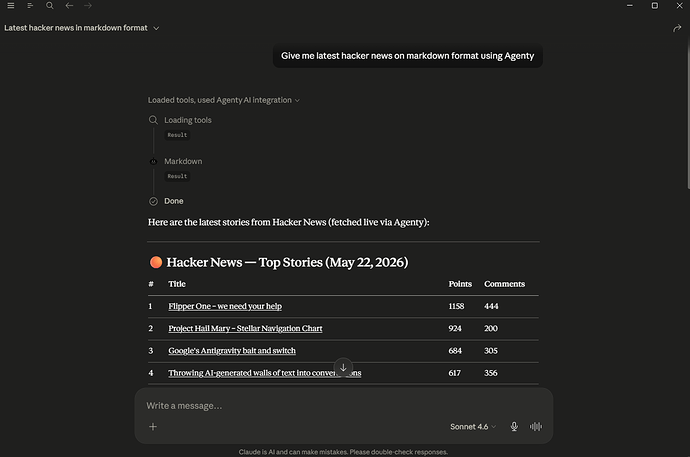The height and width of the screenshot is (457, 690).
Task: Click the Points column header
Action: [x=460, y=284]
